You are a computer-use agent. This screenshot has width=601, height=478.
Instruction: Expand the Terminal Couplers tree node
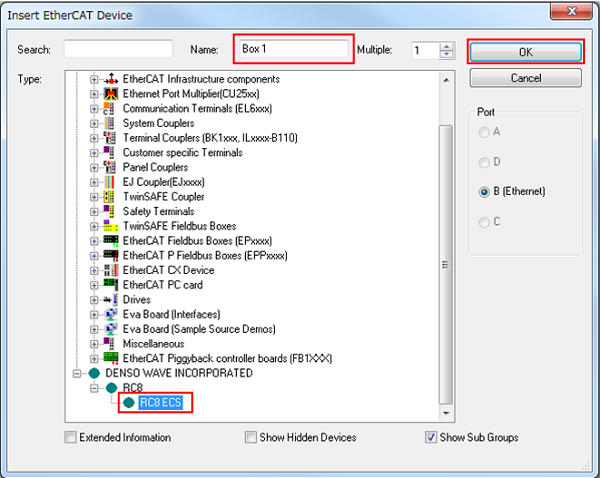pos(95,138)
